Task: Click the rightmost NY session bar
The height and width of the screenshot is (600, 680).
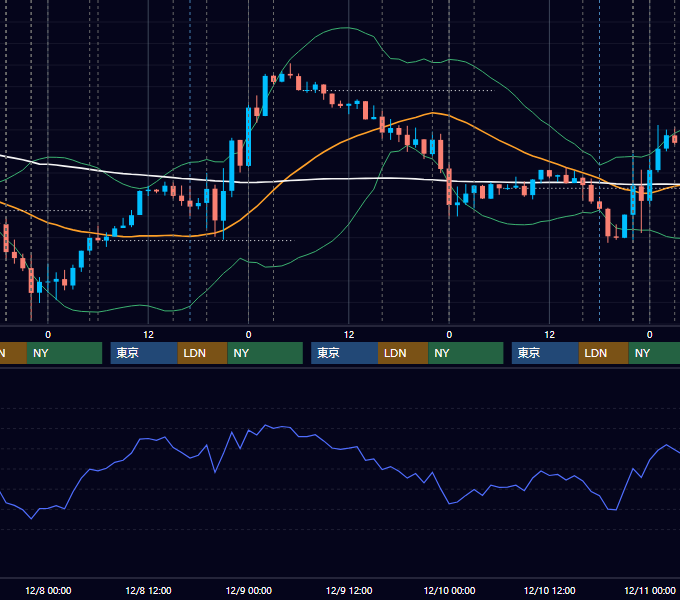Action: click(654, 353)
